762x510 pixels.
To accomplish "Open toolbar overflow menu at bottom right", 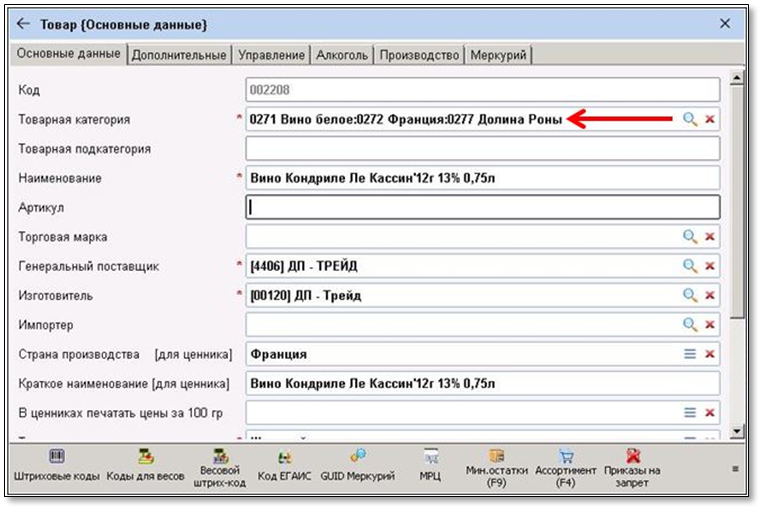I will (736, 468).
